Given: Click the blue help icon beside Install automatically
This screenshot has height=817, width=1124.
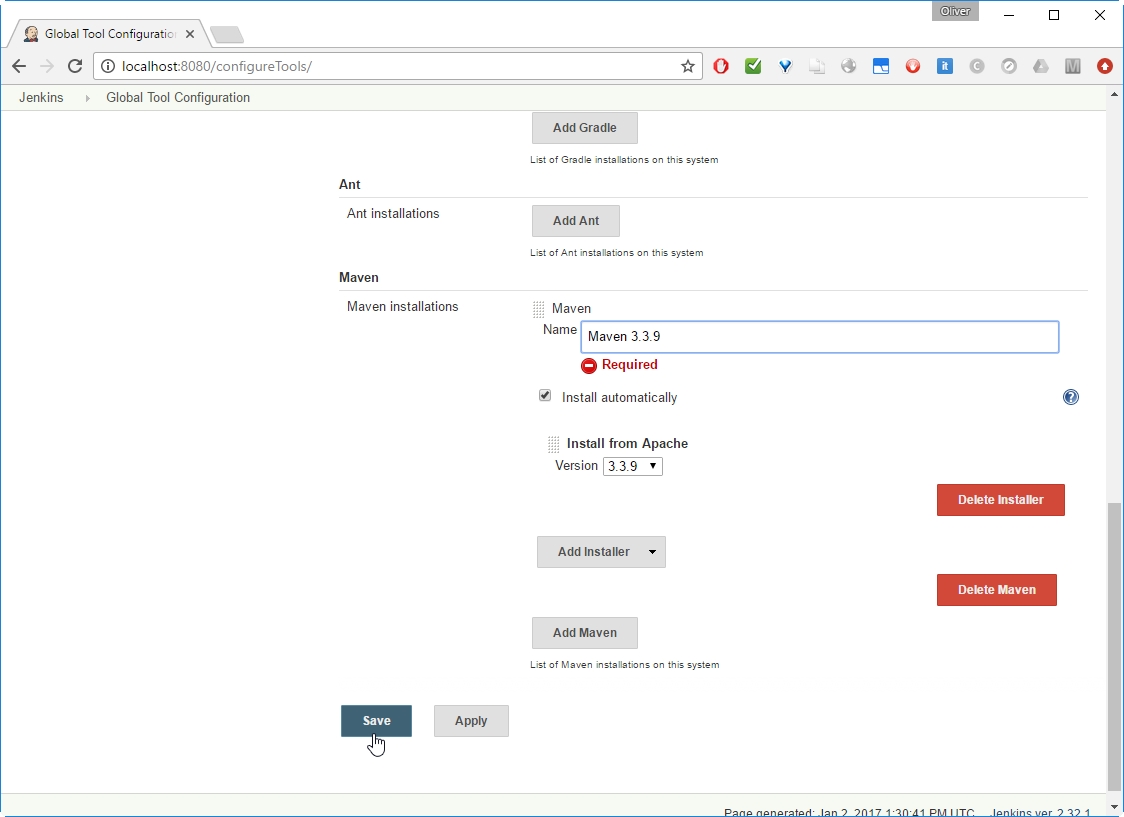Looking at the screenshot, I should pyautogui.click(x=1071, y=397).
